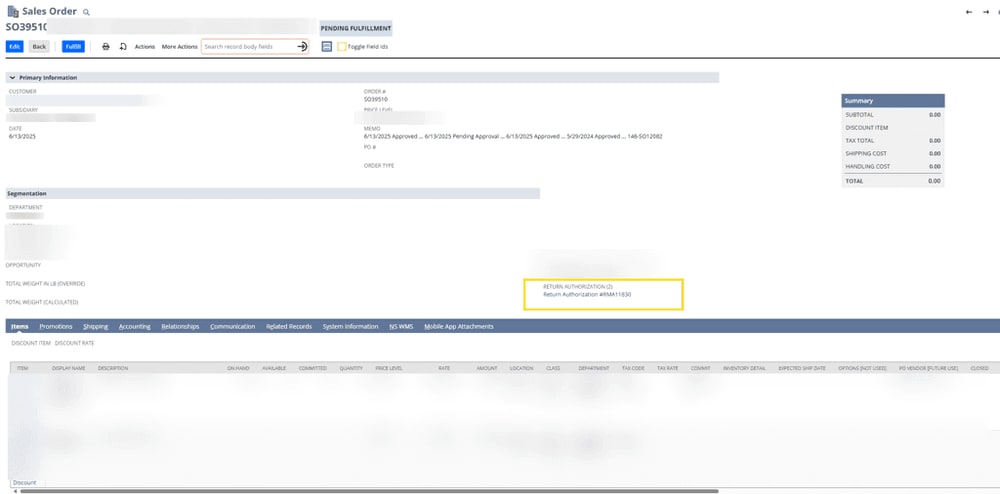
Task: View the System Information tab
Action: tap(351, 326)
